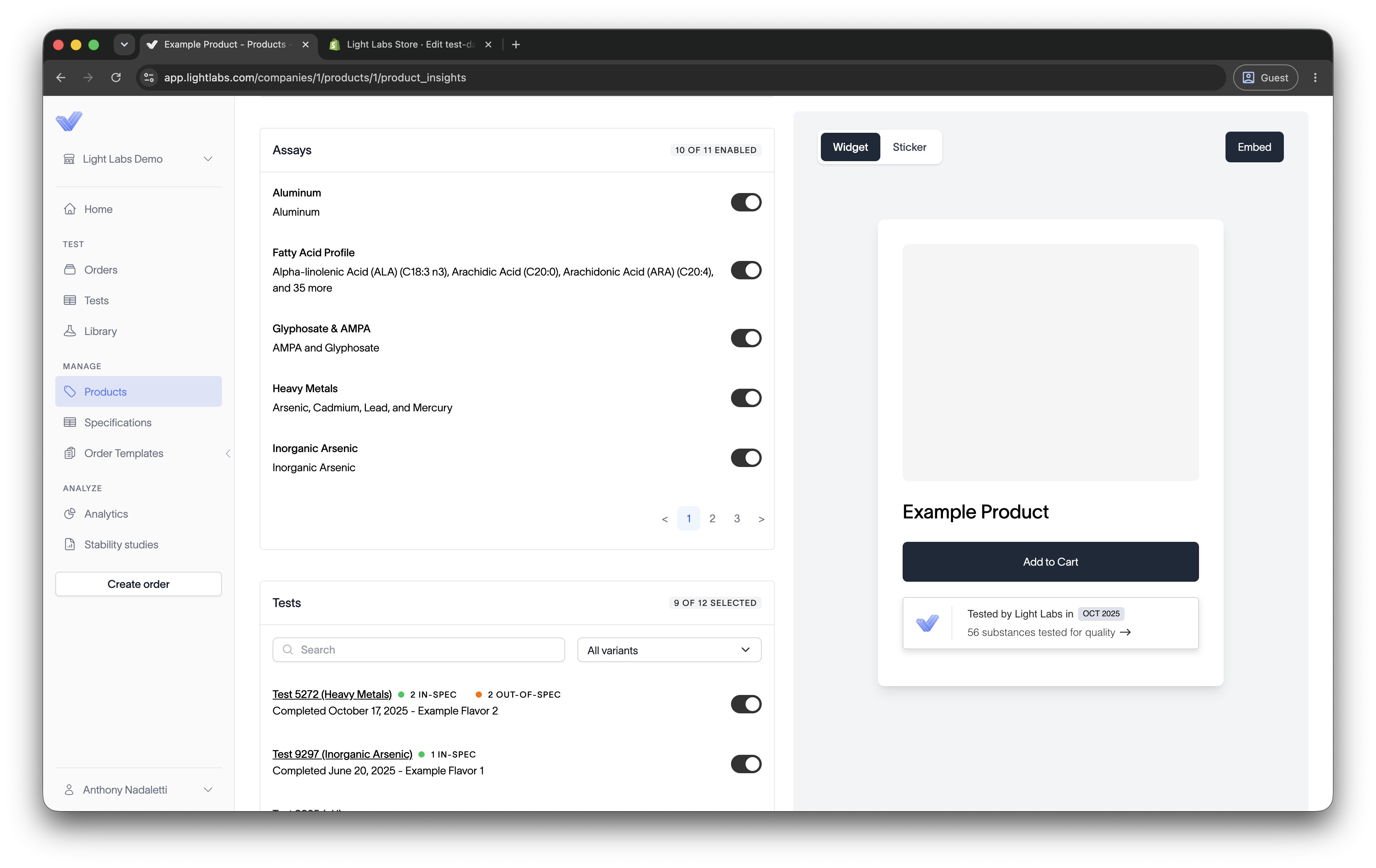This screenshot has width=1376, height=868.
Task: Click the Light Labs checkmark logo in sidebar
Action: tap(69, 121)
